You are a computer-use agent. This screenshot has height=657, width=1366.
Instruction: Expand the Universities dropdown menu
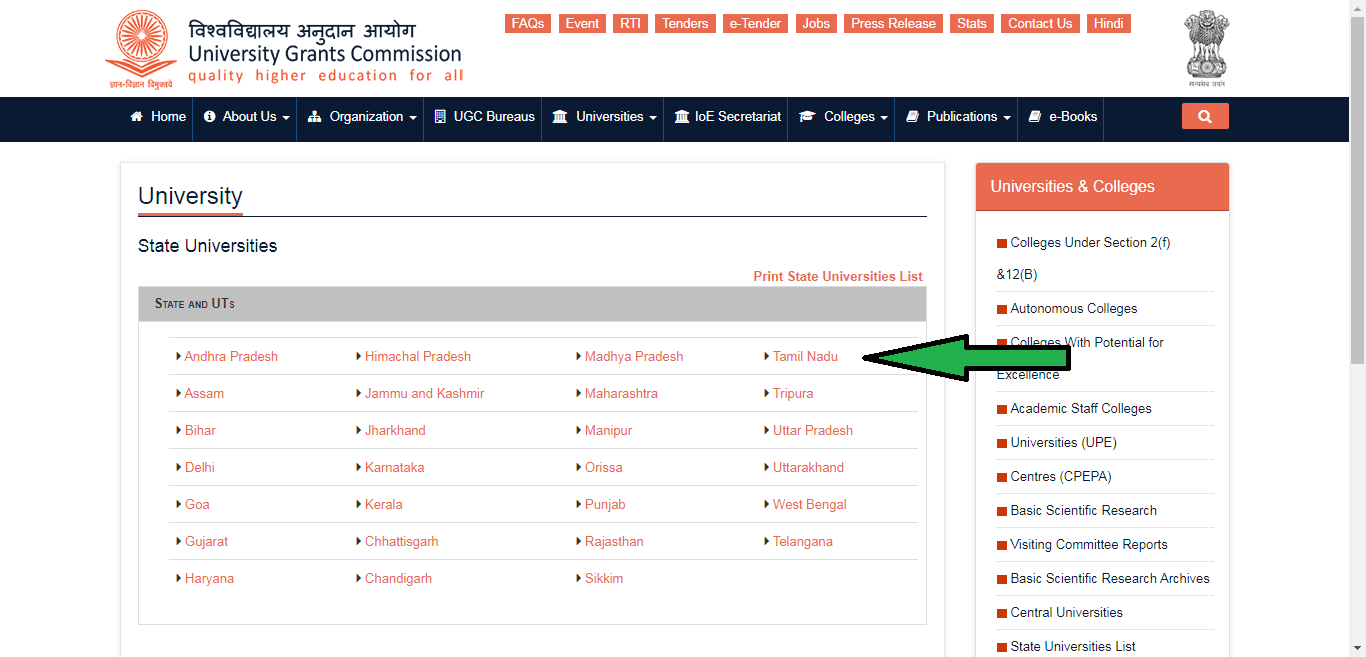tap(605, 117)
